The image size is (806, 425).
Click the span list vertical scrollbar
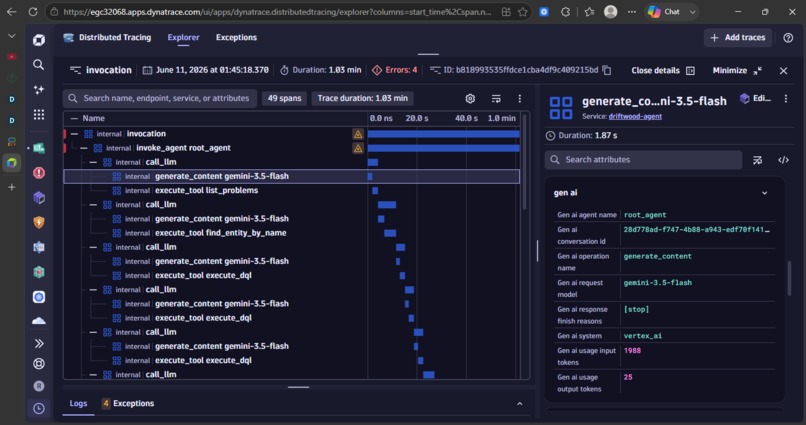[525, 162]
